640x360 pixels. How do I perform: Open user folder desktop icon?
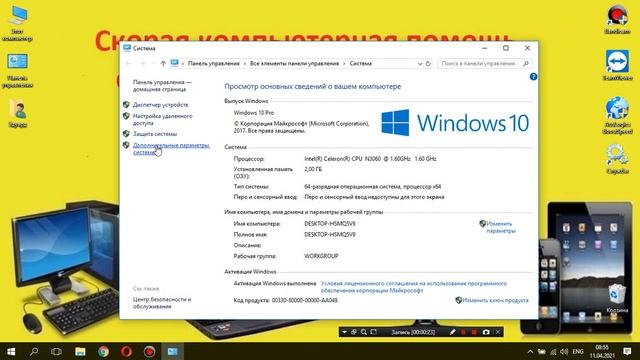click(x=18, y=113)
